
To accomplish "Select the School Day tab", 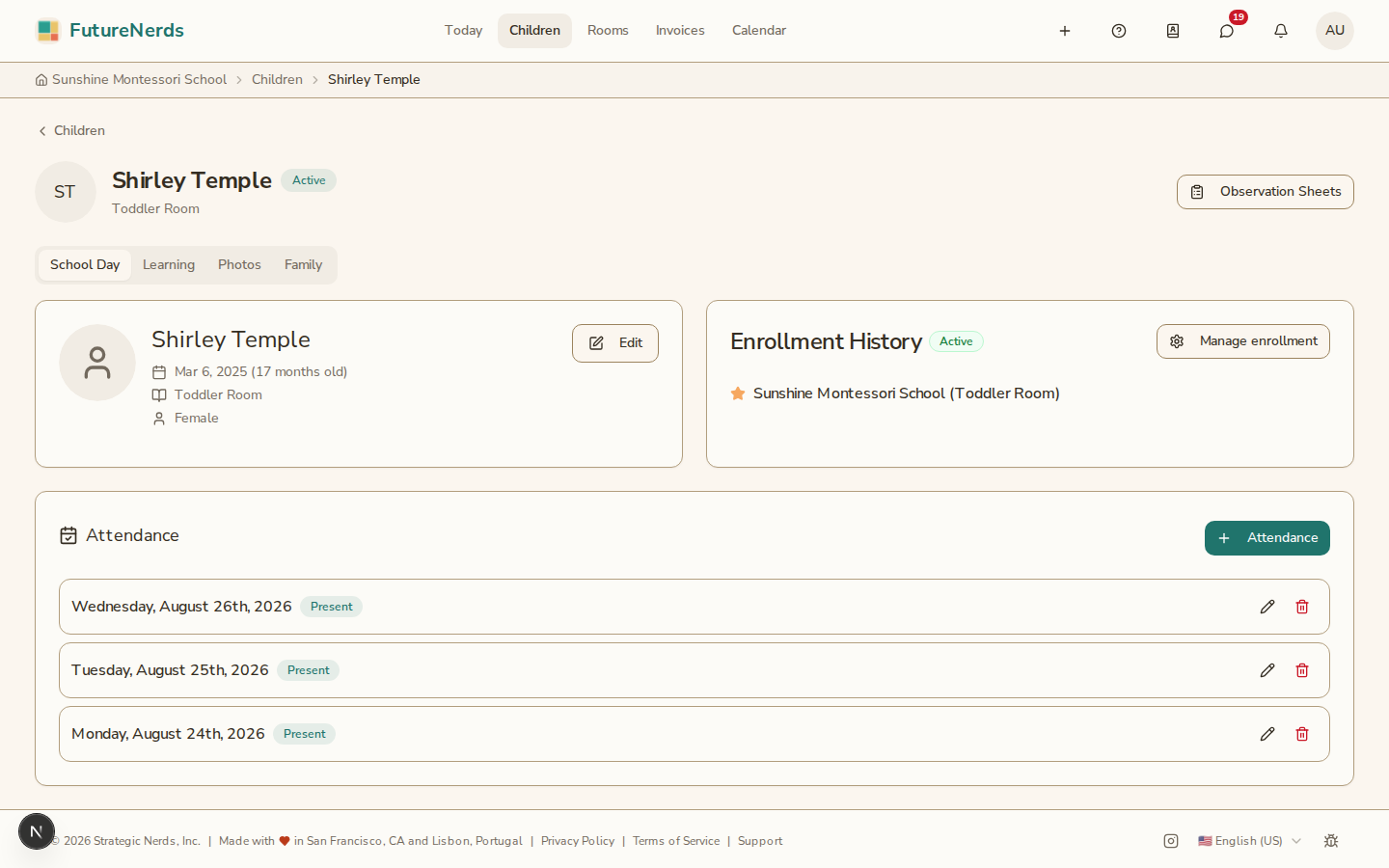I will coord(85,265).
